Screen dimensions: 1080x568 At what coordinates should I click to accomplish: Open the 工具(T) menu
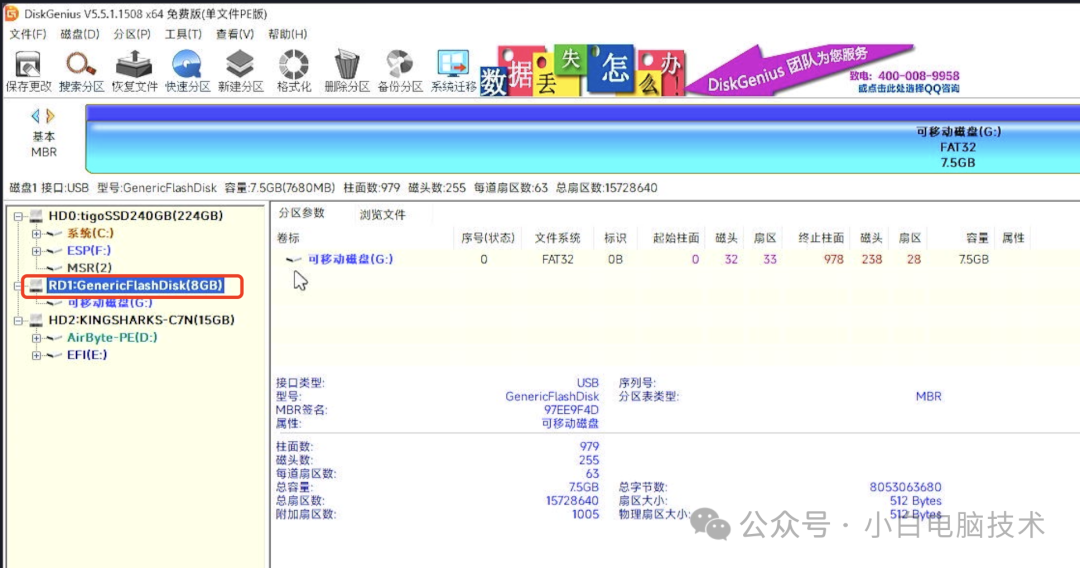pyautogui.click(x=183, y=34)
